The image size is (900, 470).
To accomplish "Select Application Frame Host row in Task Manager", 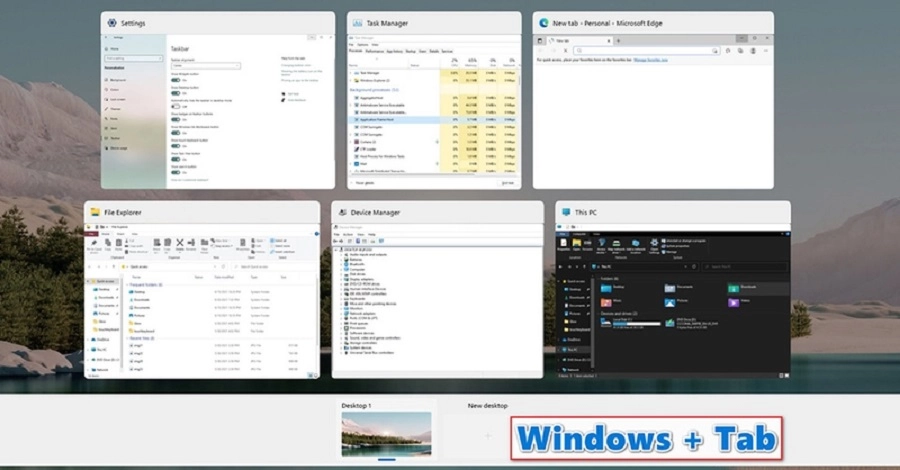I will (433, 119).
